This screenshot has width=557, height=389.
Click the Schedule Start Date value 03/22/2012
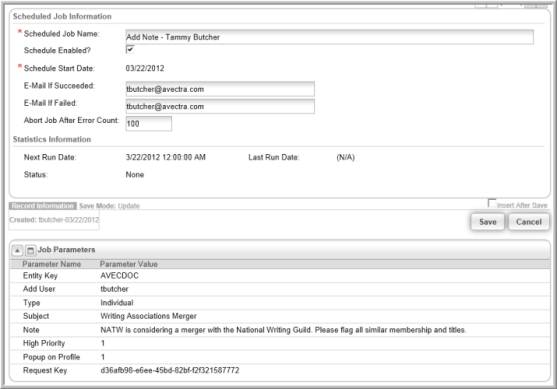click(145, 68)
